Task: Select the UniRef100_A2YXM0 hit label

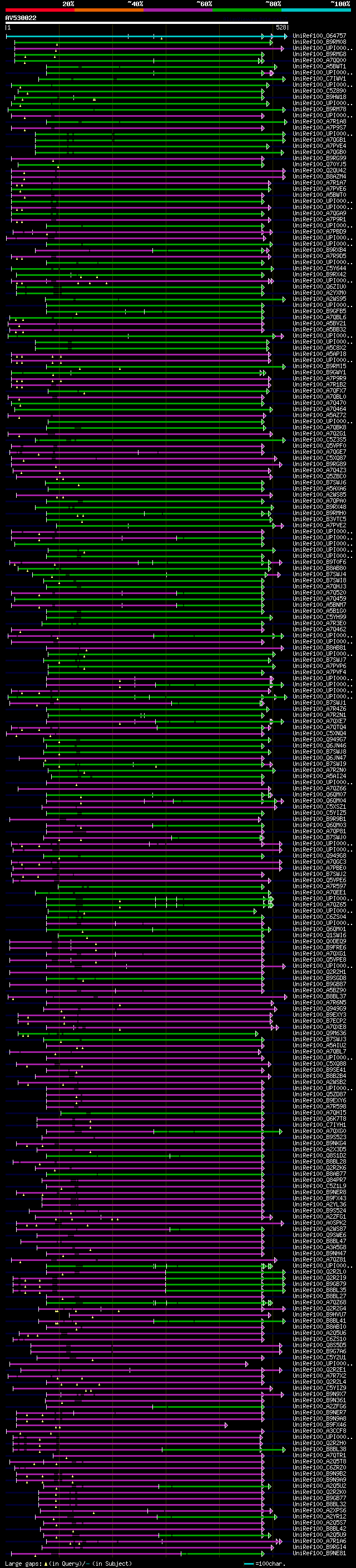Action: click(x=319, y=293)
